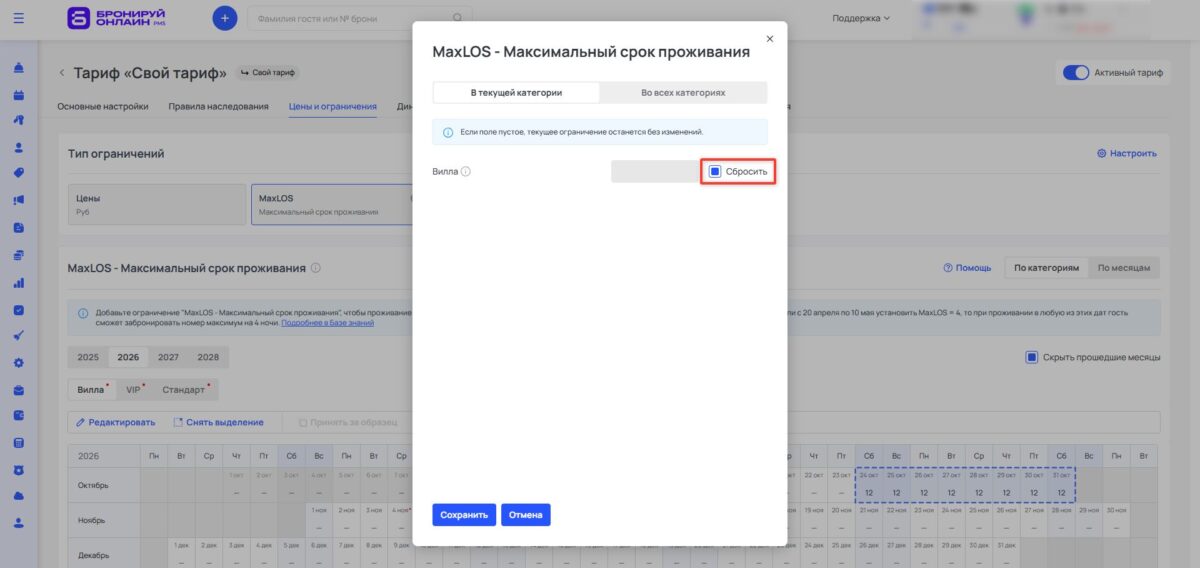Screen dimensions: 1200x568
Task: Click the search magnifier icon
Action: coord(458,17)
